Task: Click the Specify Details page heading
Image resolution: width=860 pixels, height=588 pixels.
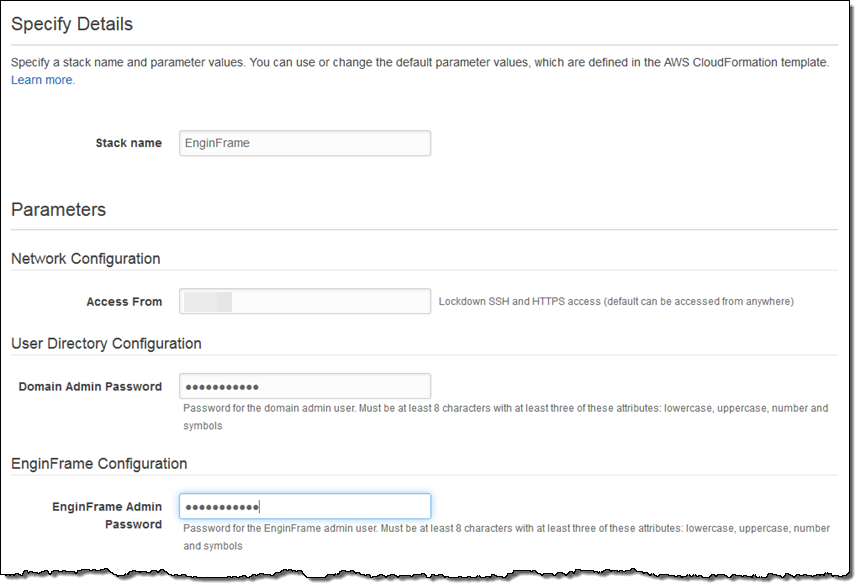Action: [x=72, y=24]
